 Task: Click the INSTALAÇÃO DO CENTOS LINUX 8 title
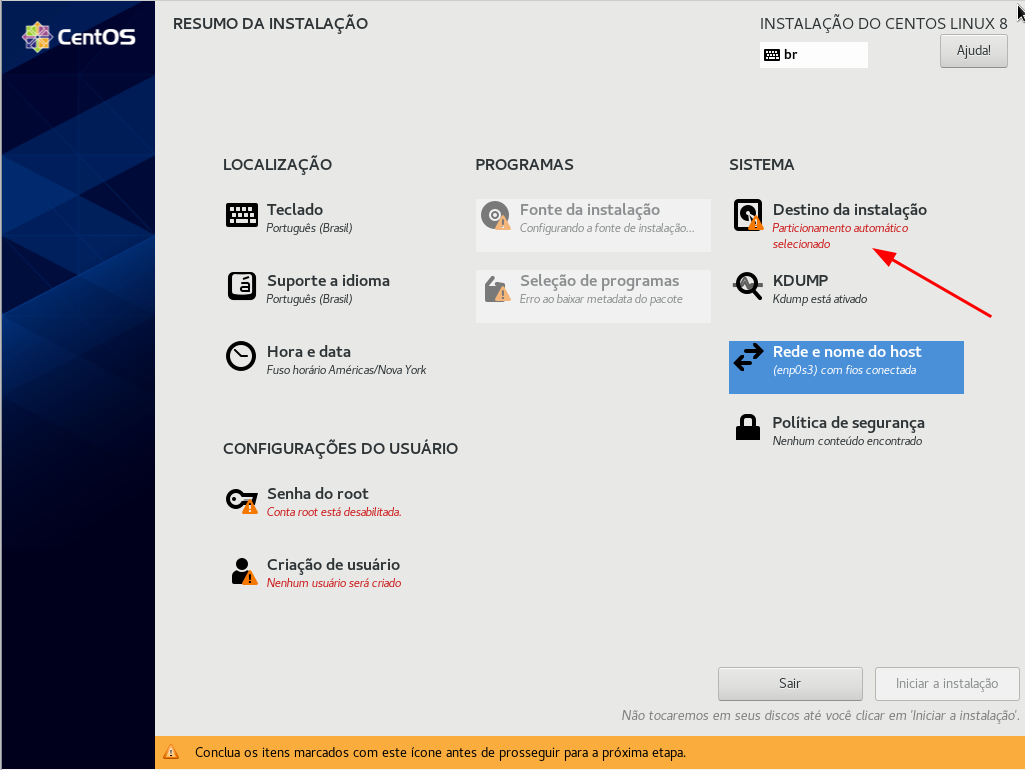click(883, 24)
